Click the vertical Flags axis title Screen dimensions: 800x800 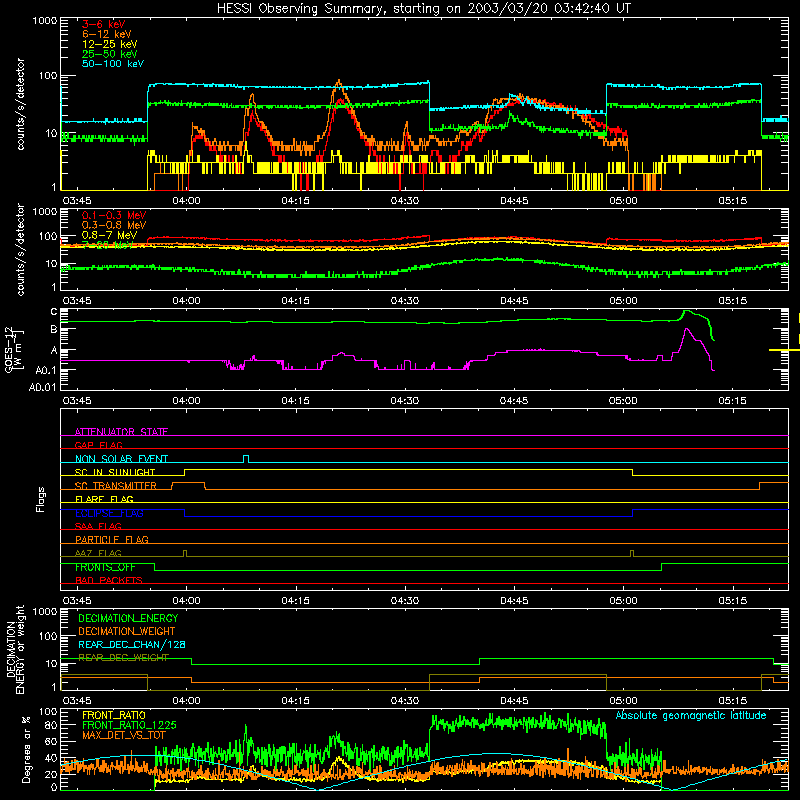41,500
